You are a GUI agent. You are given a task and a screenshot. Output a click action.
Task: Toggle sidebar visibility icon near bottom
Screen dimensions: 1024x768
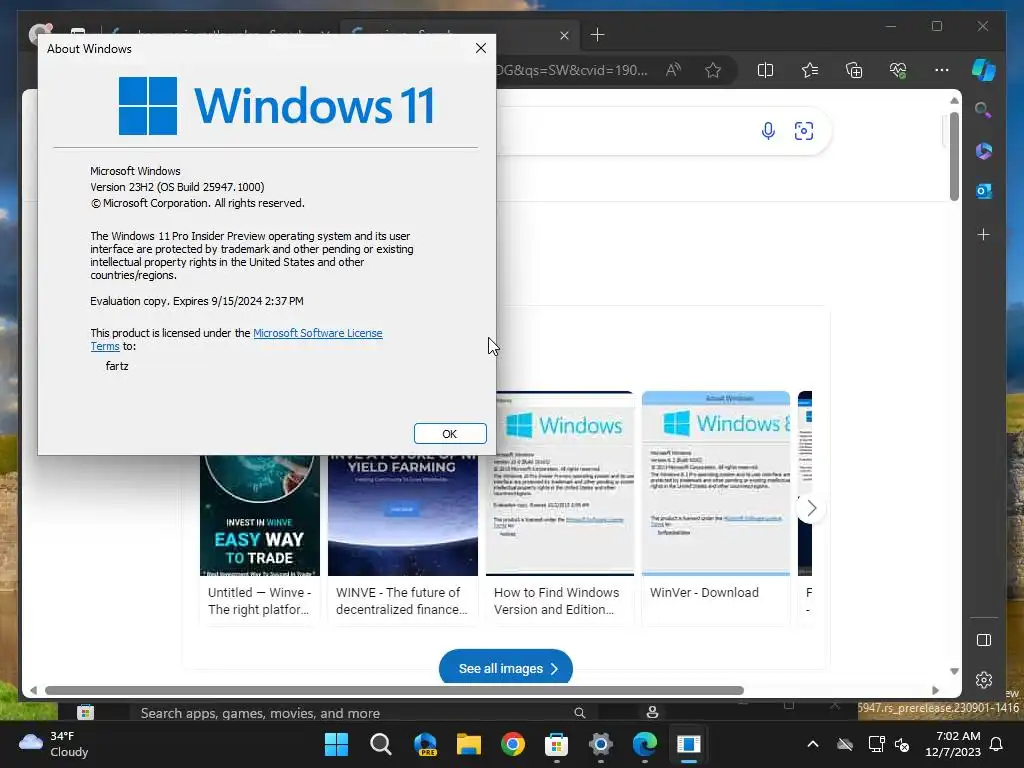pyautogui.click(x=984, y=640)
